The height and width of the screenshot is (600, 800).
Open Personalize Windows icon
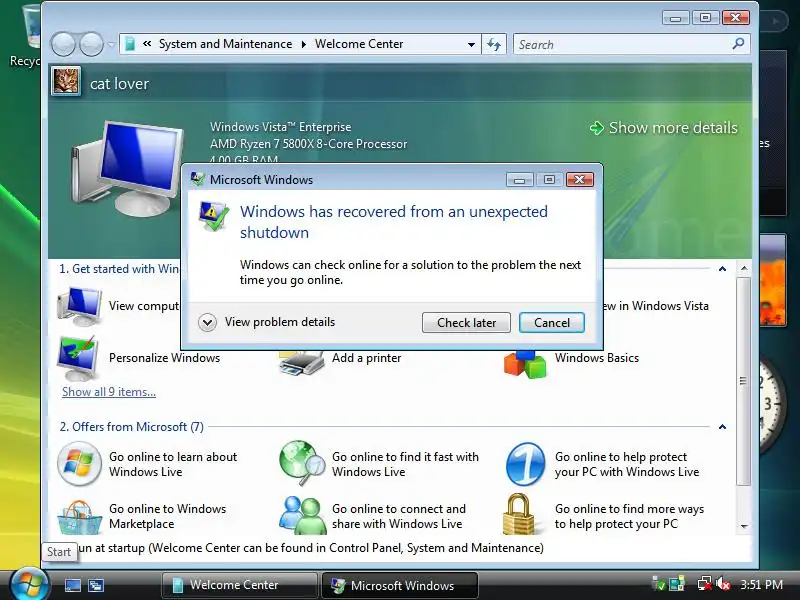pyautogui.click(x=78, y=358)
